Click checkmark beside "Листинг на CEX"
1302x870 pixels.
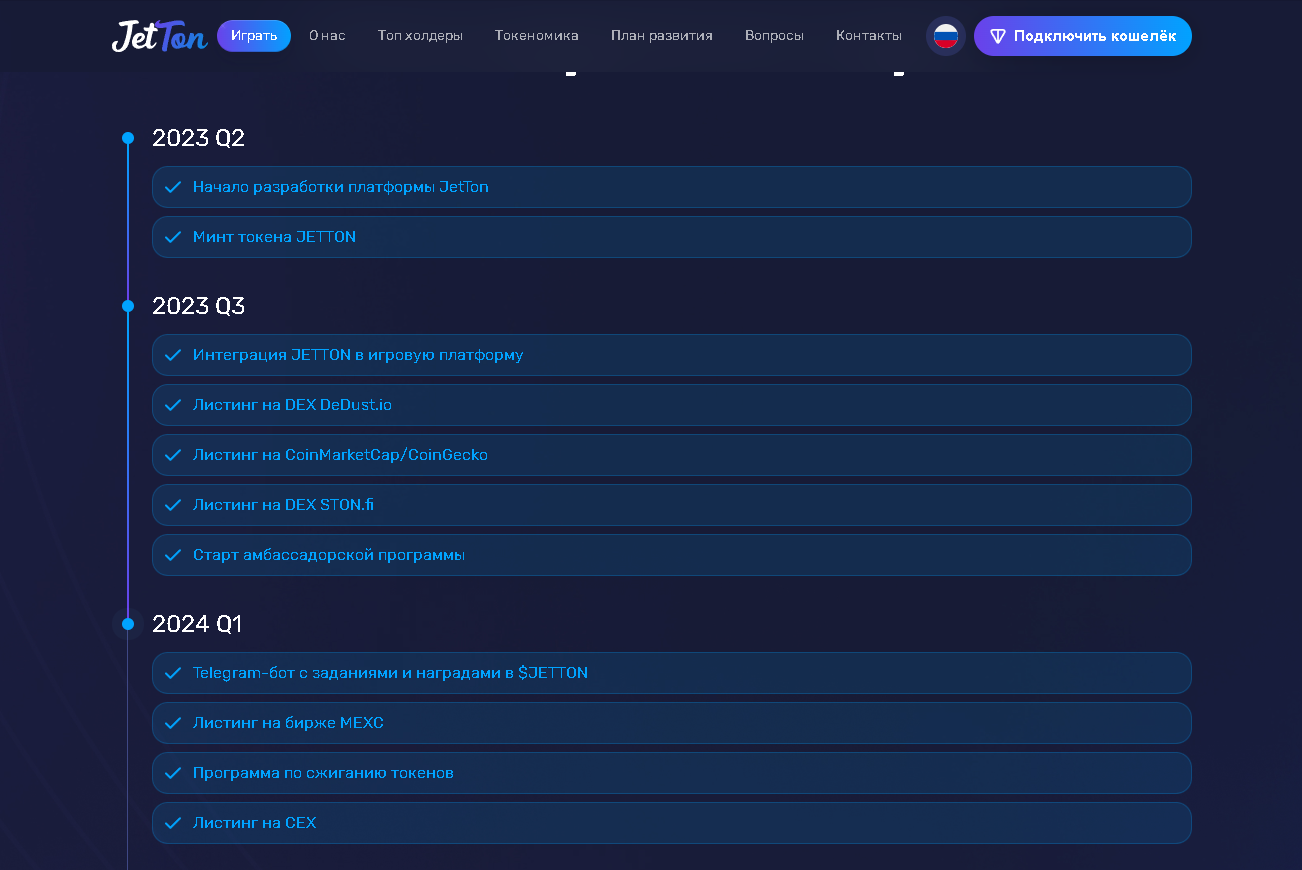pos(173,823)
